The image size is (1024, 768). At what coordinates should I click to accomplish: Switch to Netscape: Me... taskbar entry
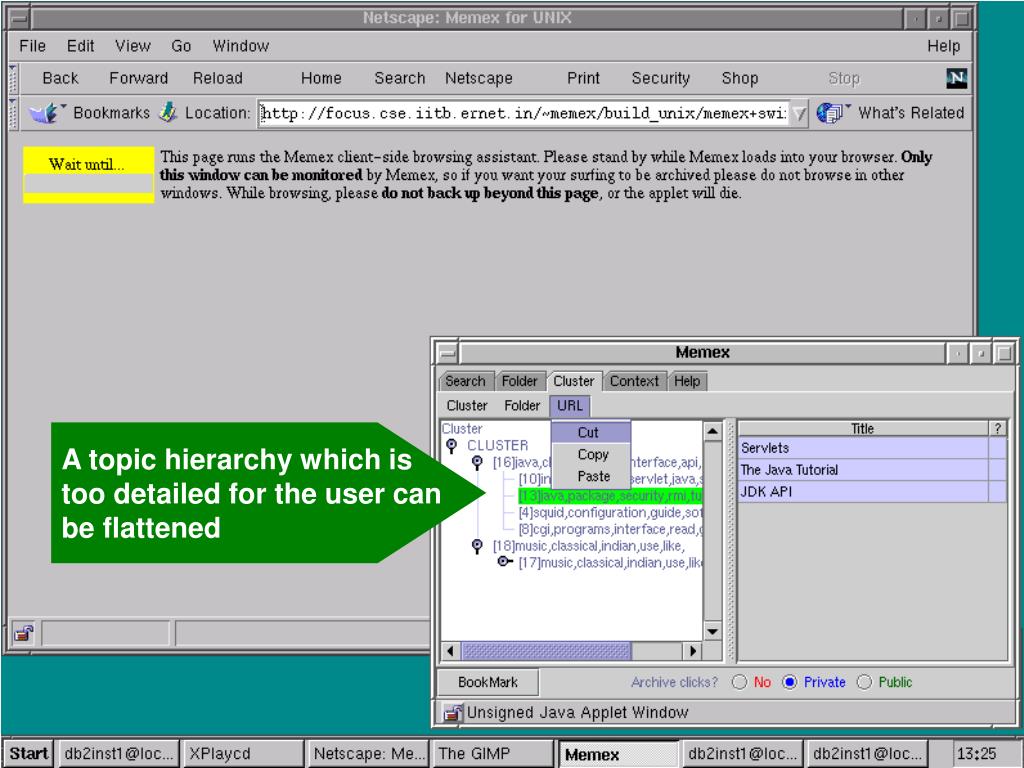368,754
